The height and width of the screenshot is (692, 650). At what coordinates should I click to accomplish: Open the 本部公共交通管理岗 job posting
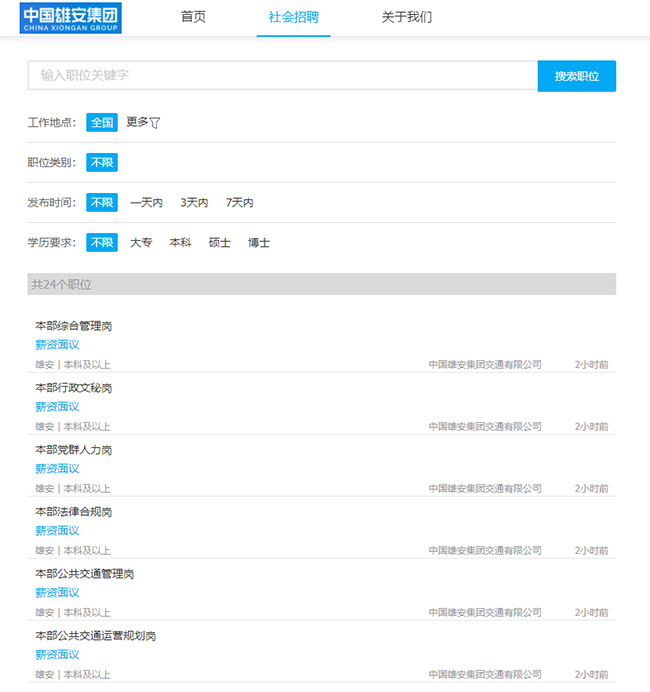[85, 574]
